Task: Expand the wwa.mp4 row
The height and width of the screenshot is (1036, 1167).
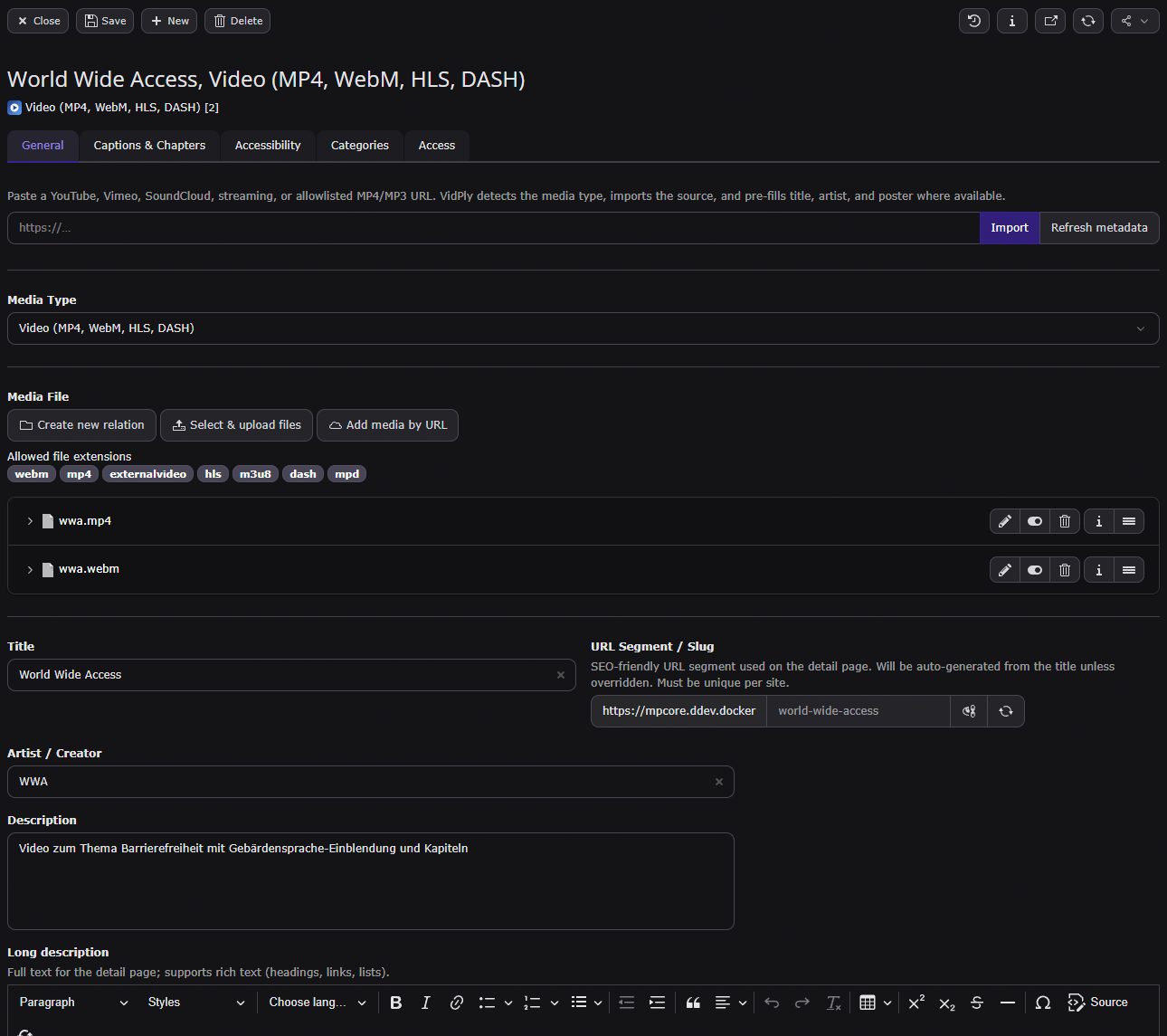Action: (30, 521)
